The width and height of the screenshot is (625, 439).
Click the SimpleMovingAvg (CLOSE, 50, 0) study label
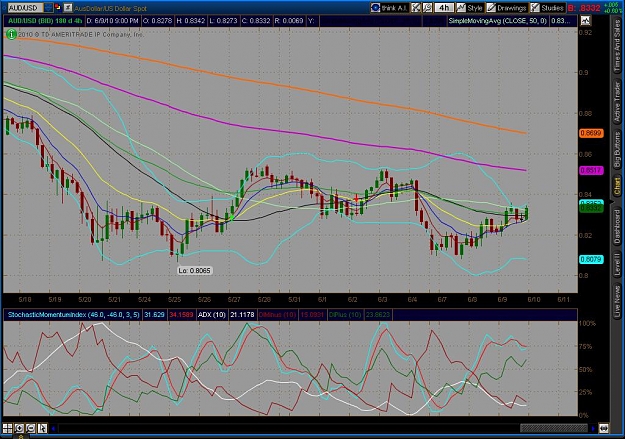(497, 21)
